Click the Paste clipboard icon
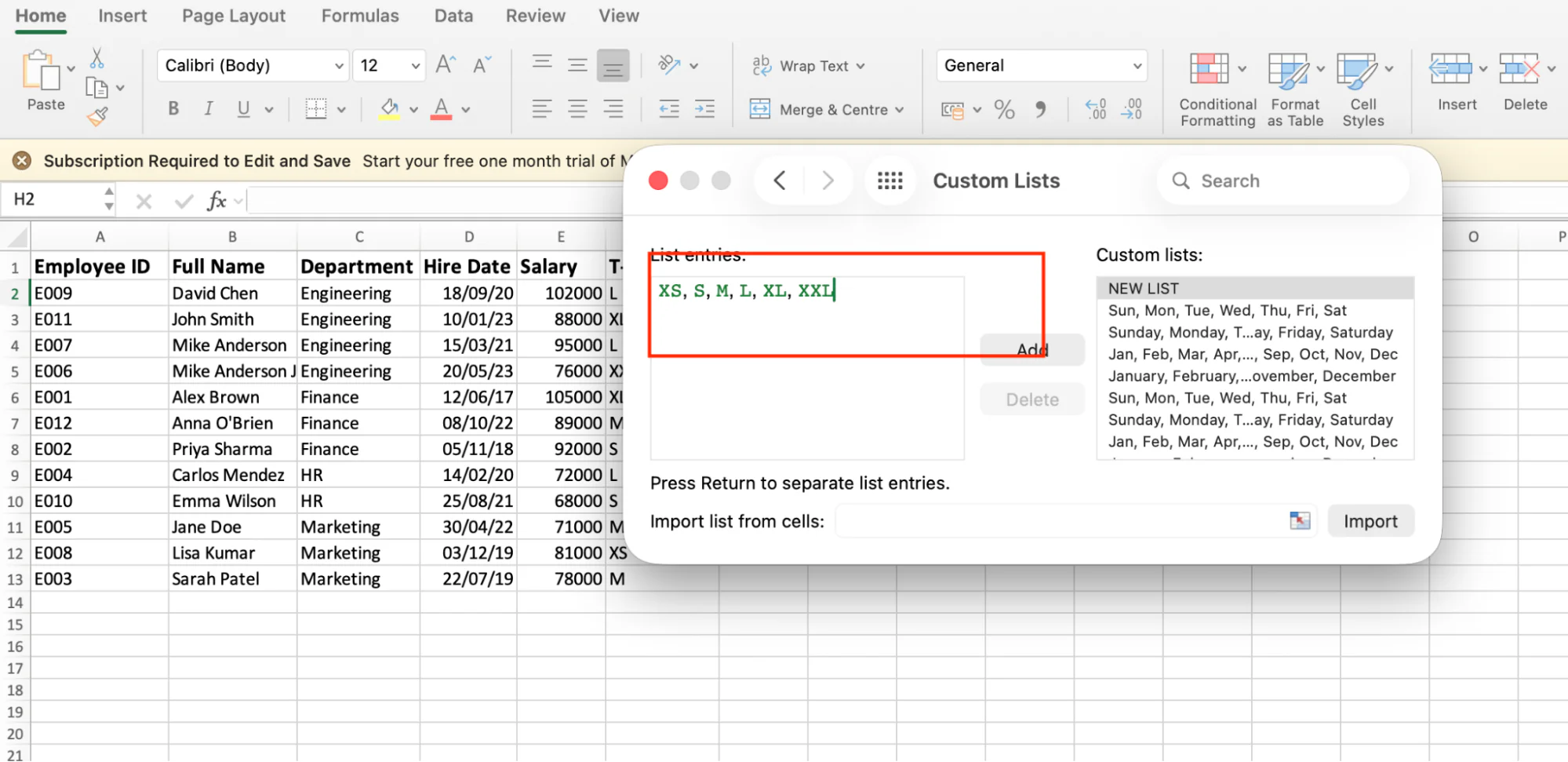The image size is (1568, 762). point(41,71)
